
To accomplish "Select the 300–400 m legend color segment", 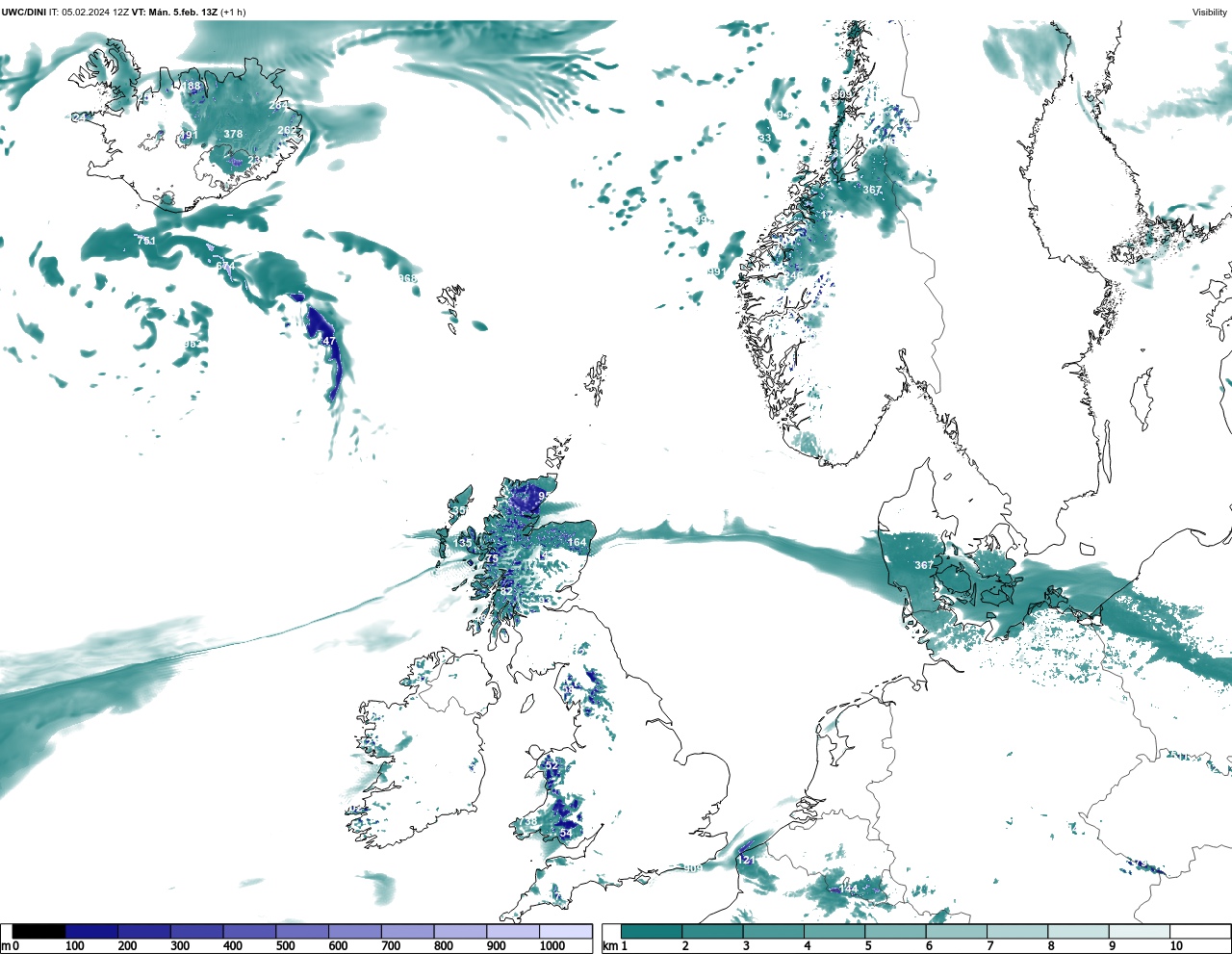I will (197, 932).
